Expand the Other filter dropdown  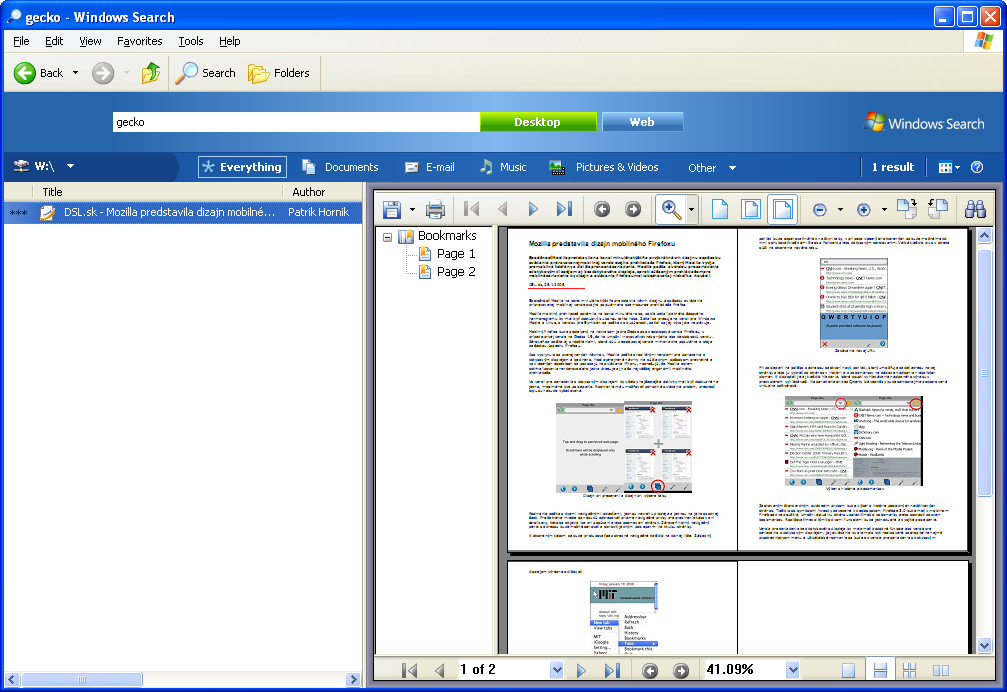point(712,168)
